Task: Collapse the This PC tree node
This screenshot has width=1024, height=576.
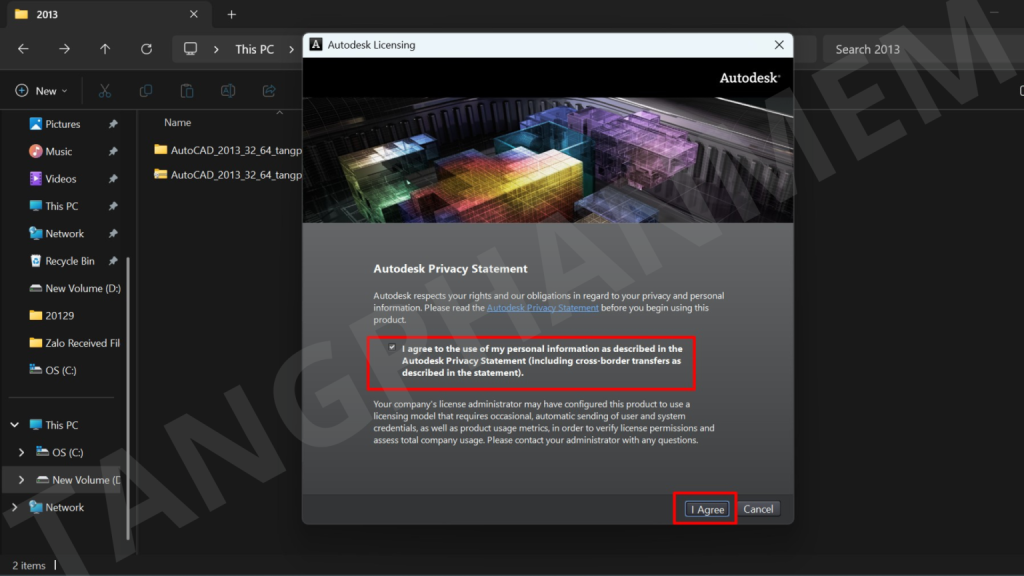Action: pyautogui.click(x=14, y=425)
